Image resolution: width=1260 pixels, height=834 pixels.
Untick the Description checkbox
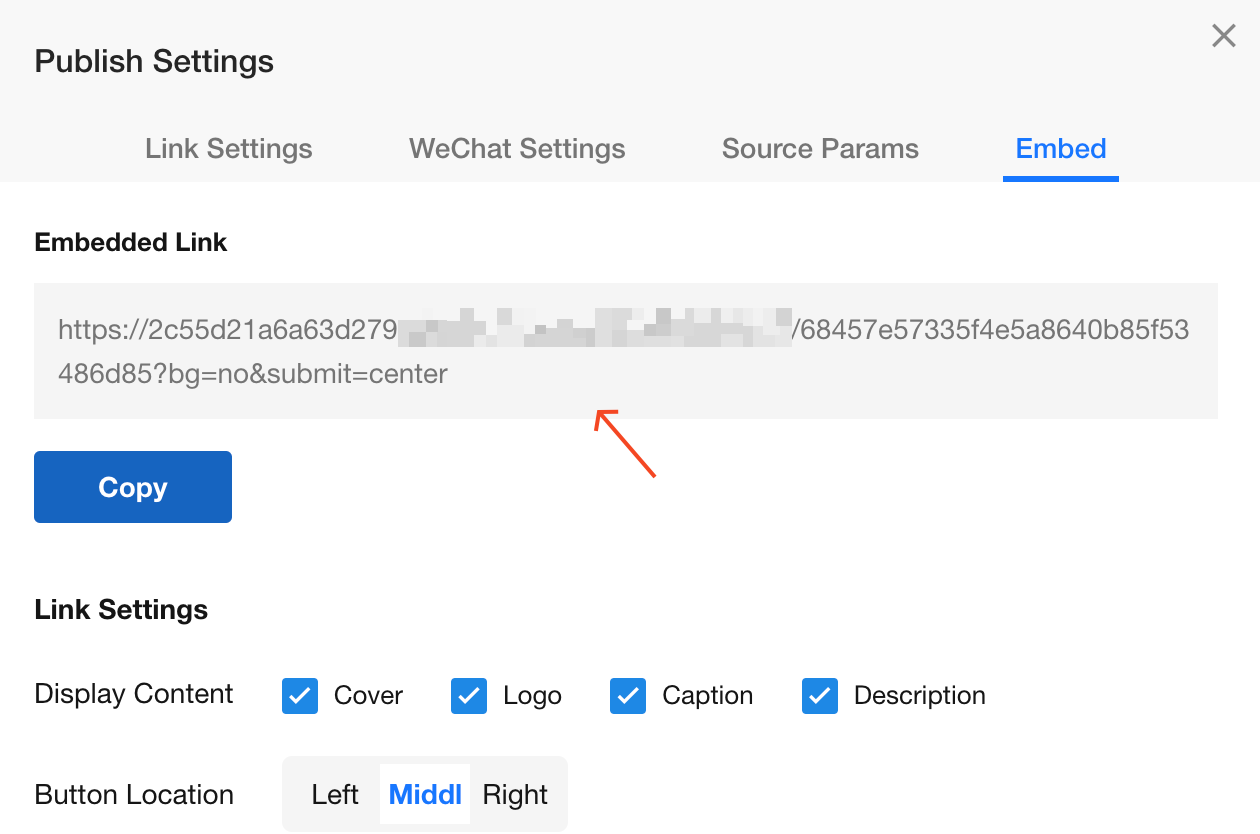coord(820,696)
